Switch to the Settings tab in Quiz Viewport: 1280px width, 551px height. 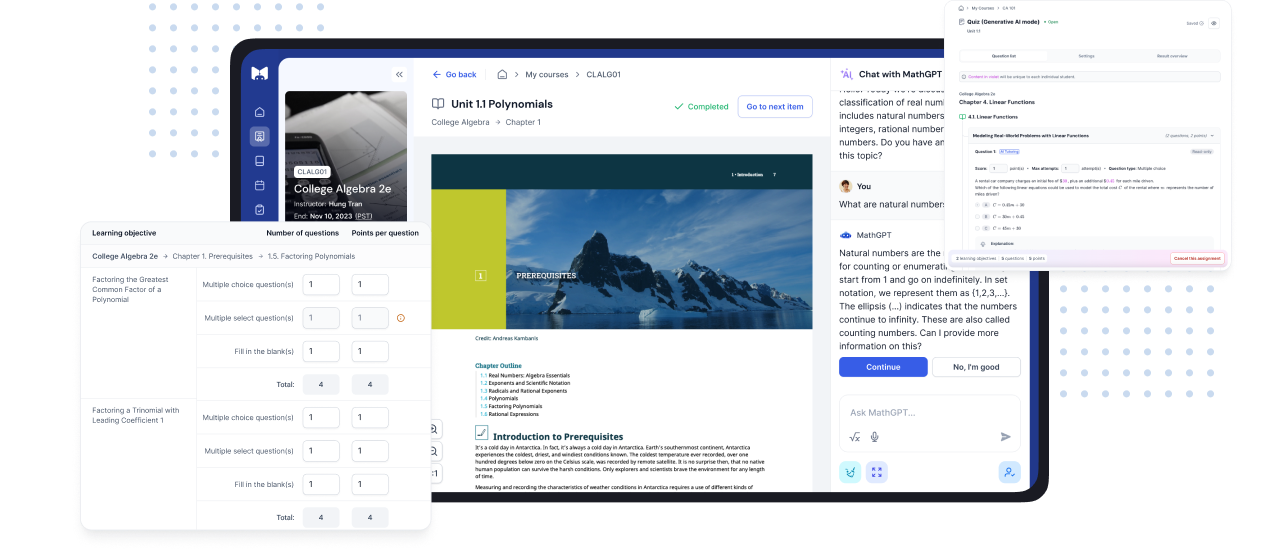click(1086, 56)
